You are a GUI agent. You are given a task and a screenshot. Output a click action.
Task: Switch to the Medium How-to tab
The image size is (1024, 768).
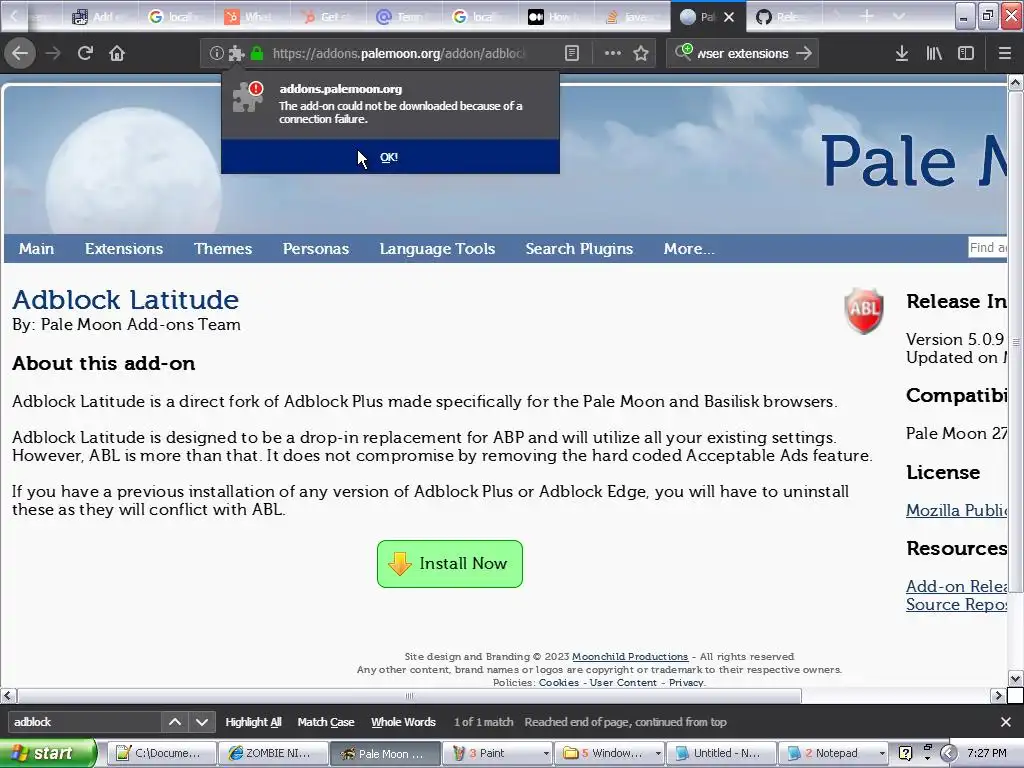click(x=556, y=17)
